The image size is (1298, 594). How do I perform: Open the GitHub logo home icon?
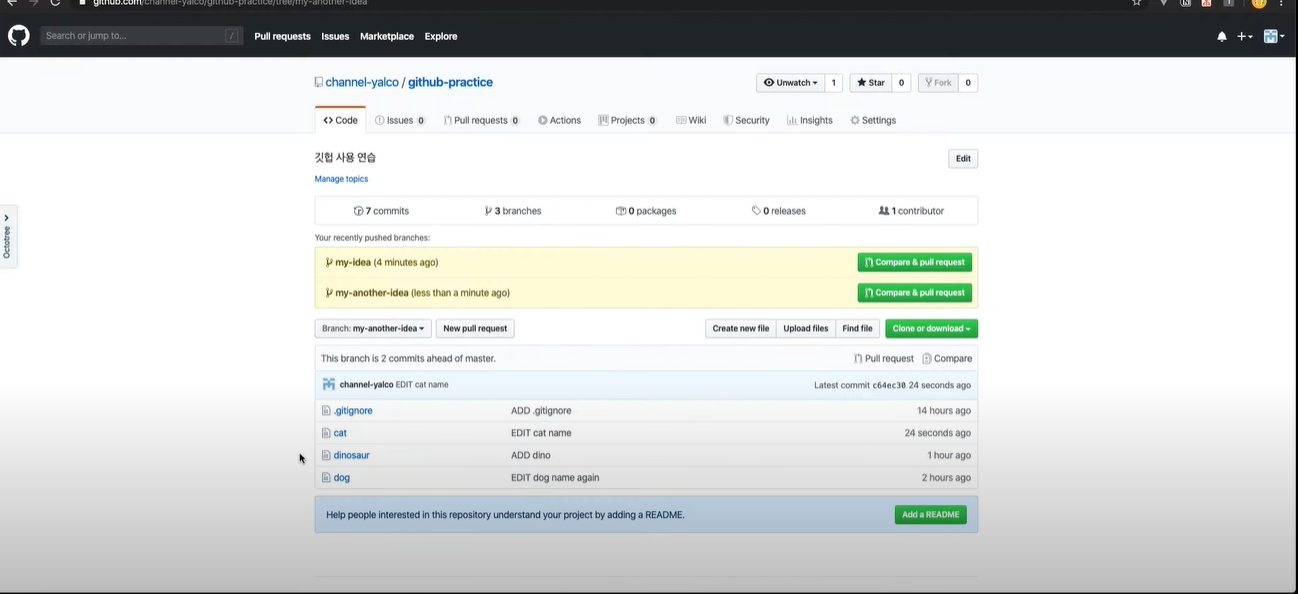(19, 36)
